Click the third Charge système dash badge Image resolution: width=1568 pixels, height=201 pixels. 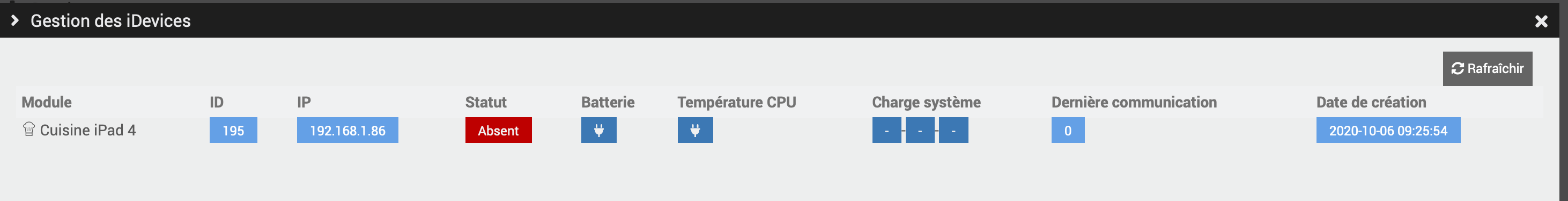pos(953,130)
